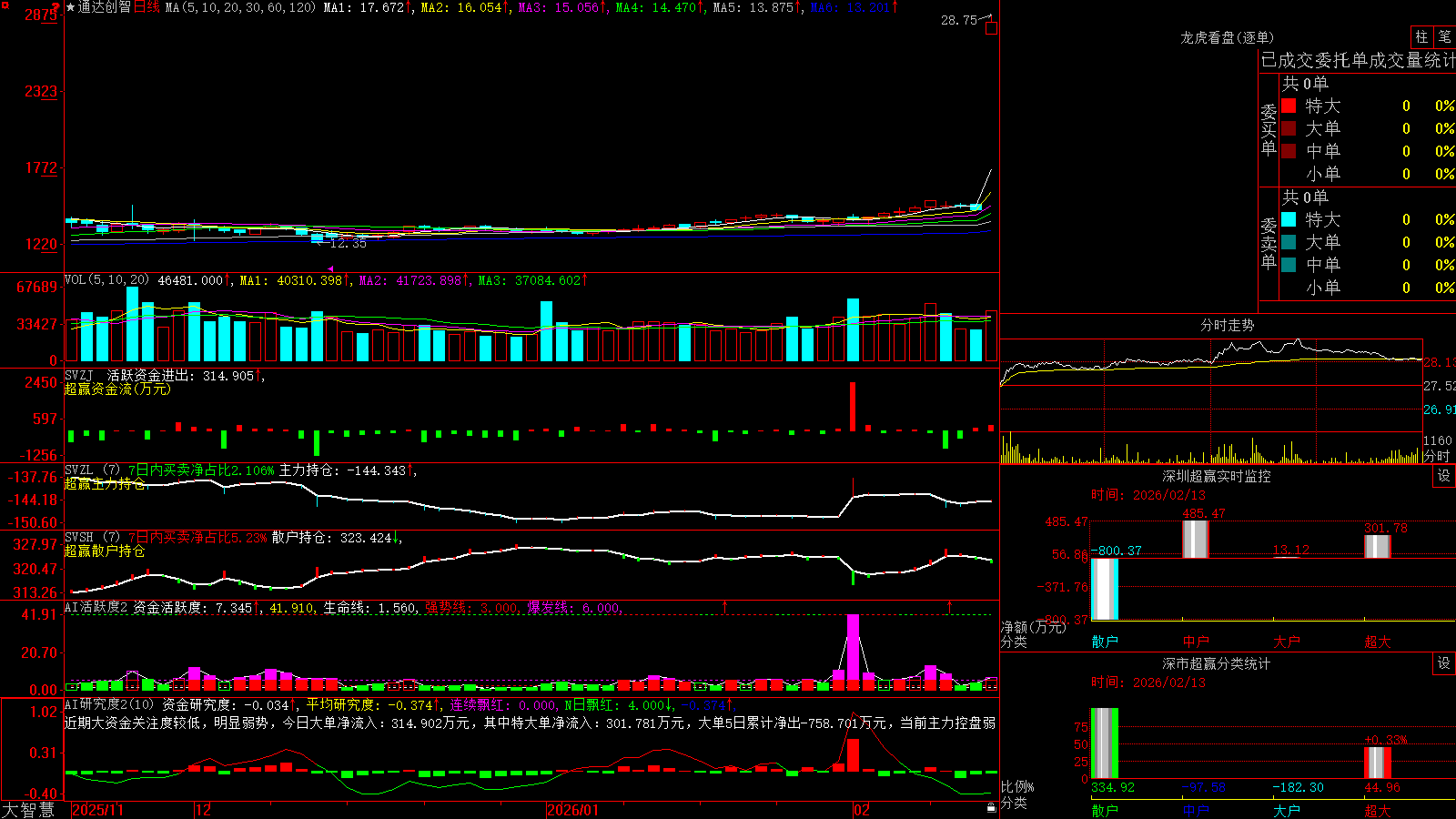
Task: Switch Dragon-Tiger panel to 柱 bar mode
Action: pos(1421,37)
